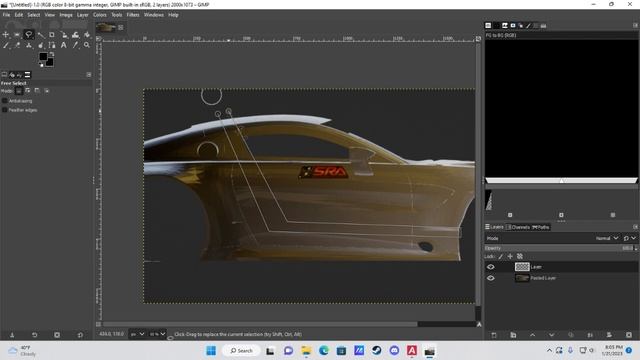Toggle the Antialiasing checkbox
Screen dimensions: 640x360
(x=5, y=100)
